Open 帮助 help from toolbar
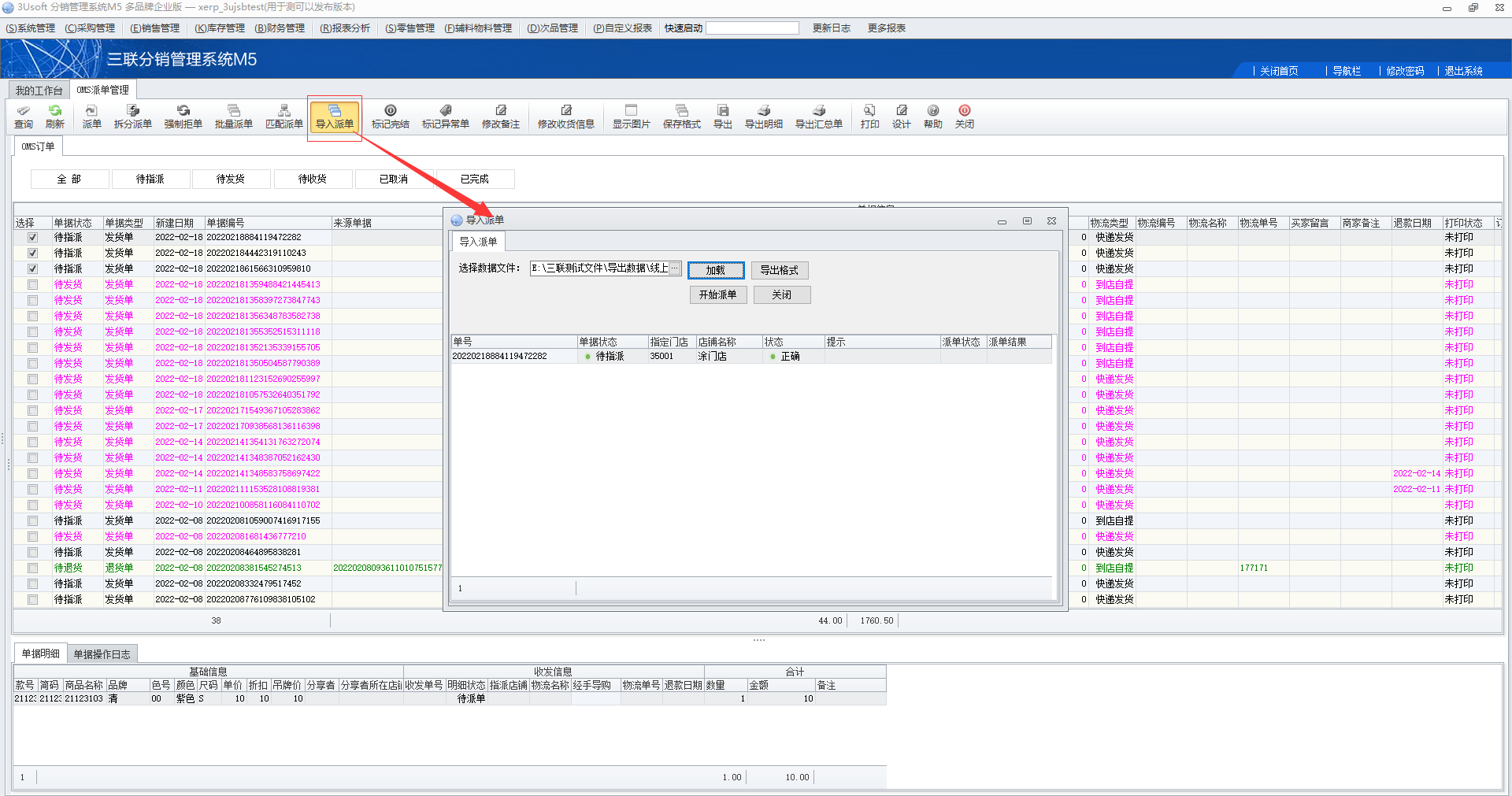This screenshot has height=796, width=1512. click(933, 117)
